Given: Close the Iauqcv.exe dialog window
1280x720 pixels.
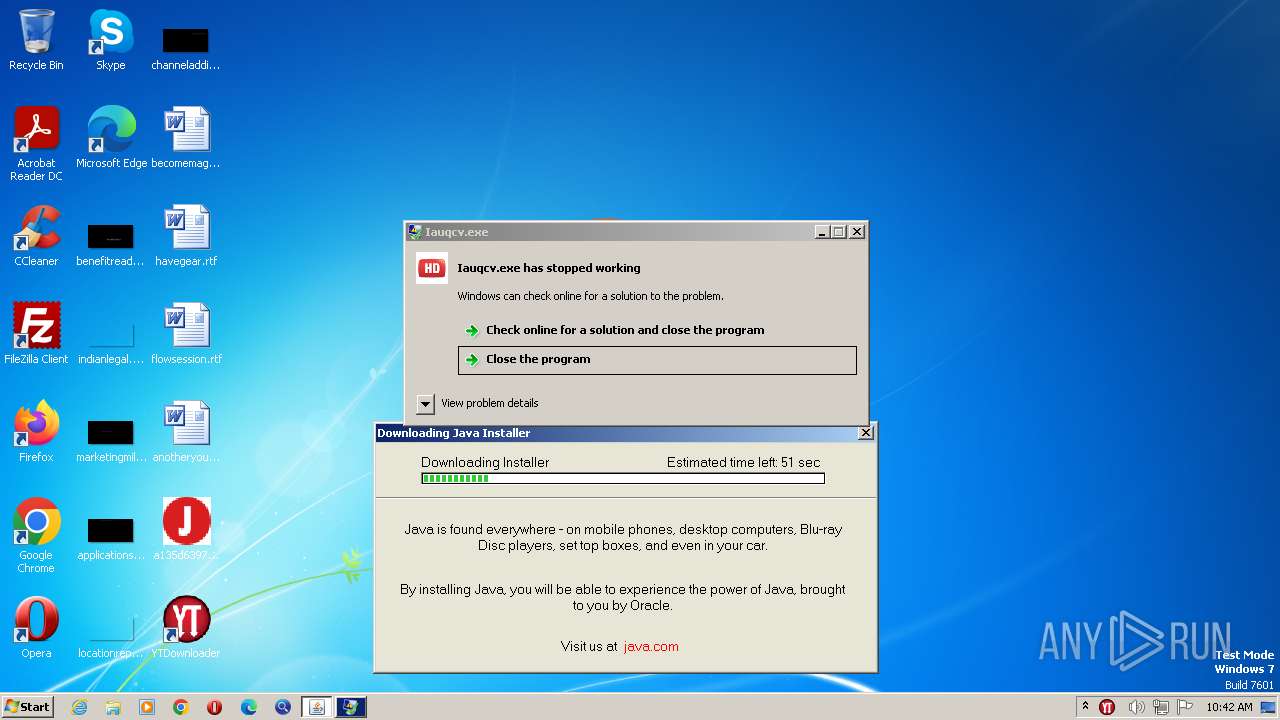Looking at the screenshot, I should (857, 232).
